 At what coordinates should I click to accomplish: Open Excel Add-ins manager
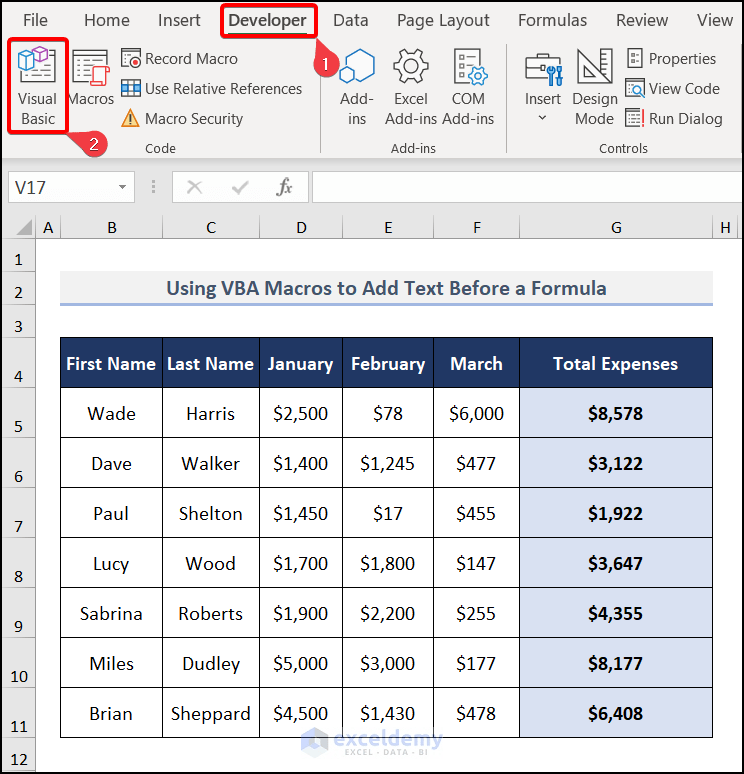tap(411, 87)
